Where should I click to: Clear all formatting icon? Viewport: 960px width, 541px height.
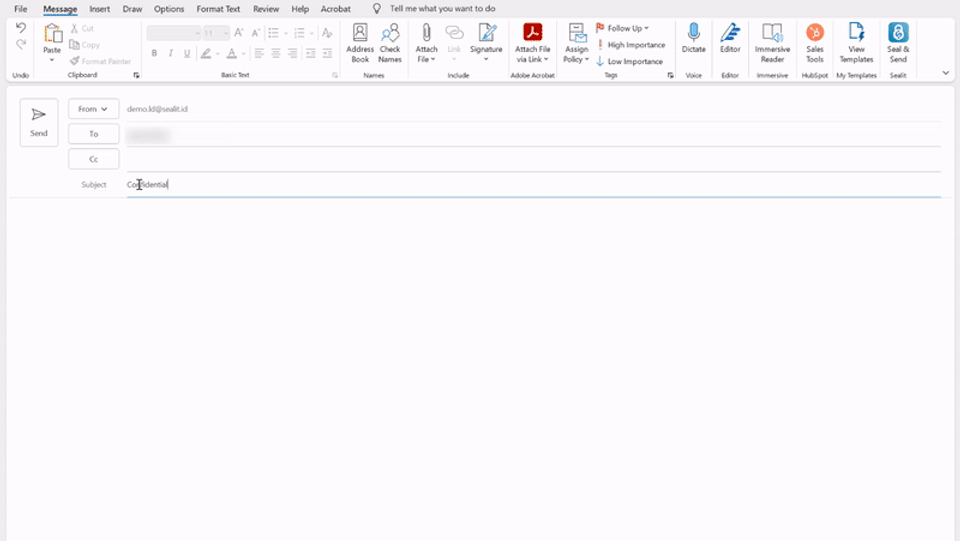click(x=328, y=32)
